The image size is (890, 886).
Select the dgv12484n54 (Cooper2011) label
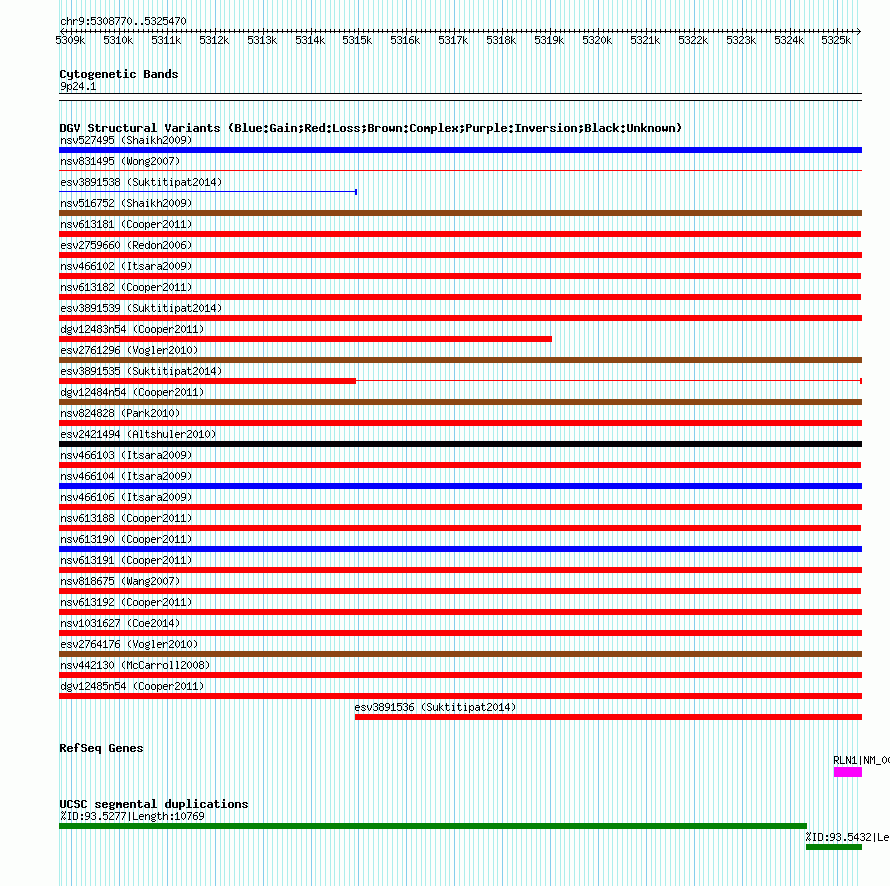pos(132,392)
